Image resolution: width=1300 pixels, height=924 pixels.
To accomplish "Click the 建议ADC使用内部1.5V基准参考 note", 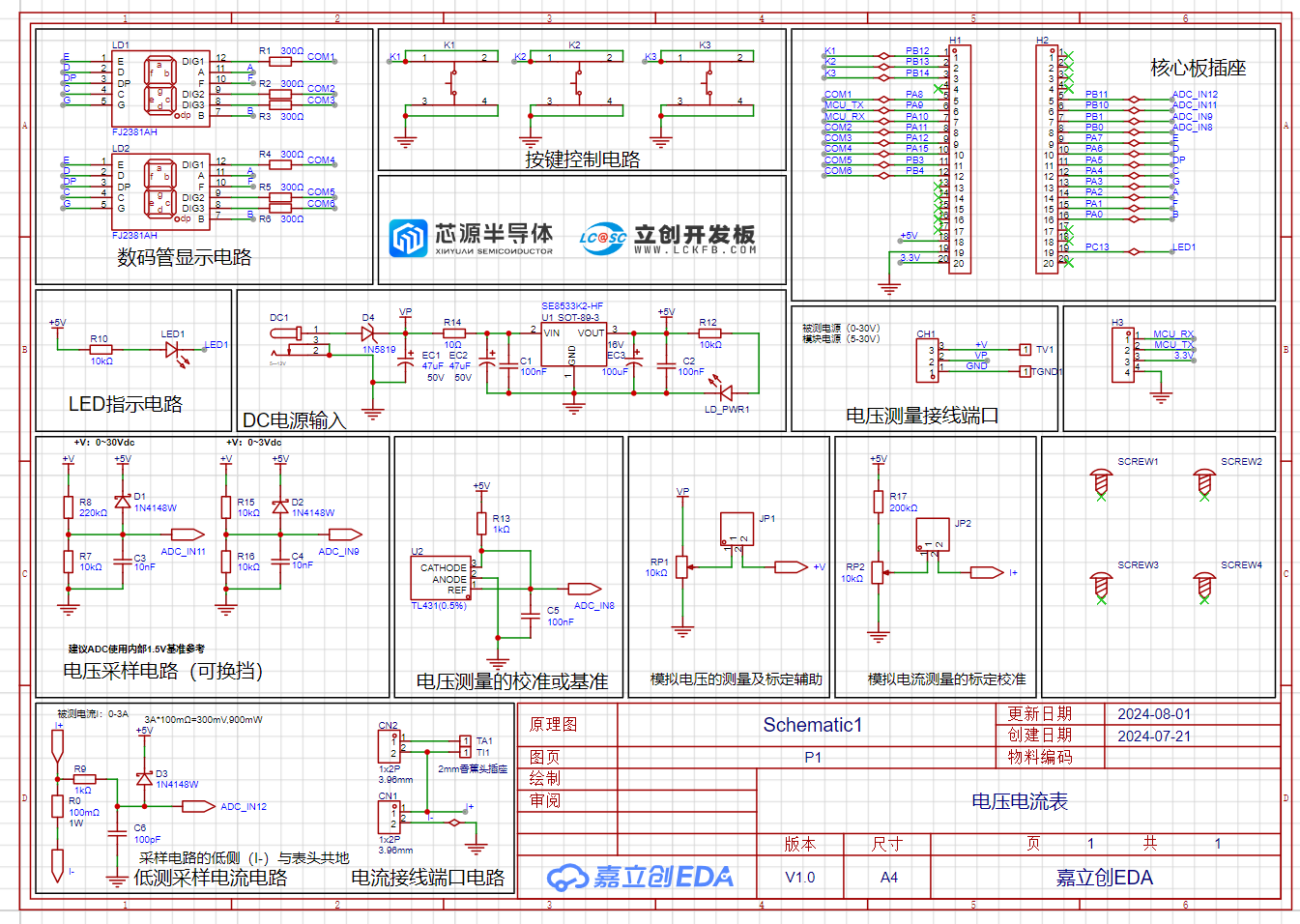I will 136,649.
